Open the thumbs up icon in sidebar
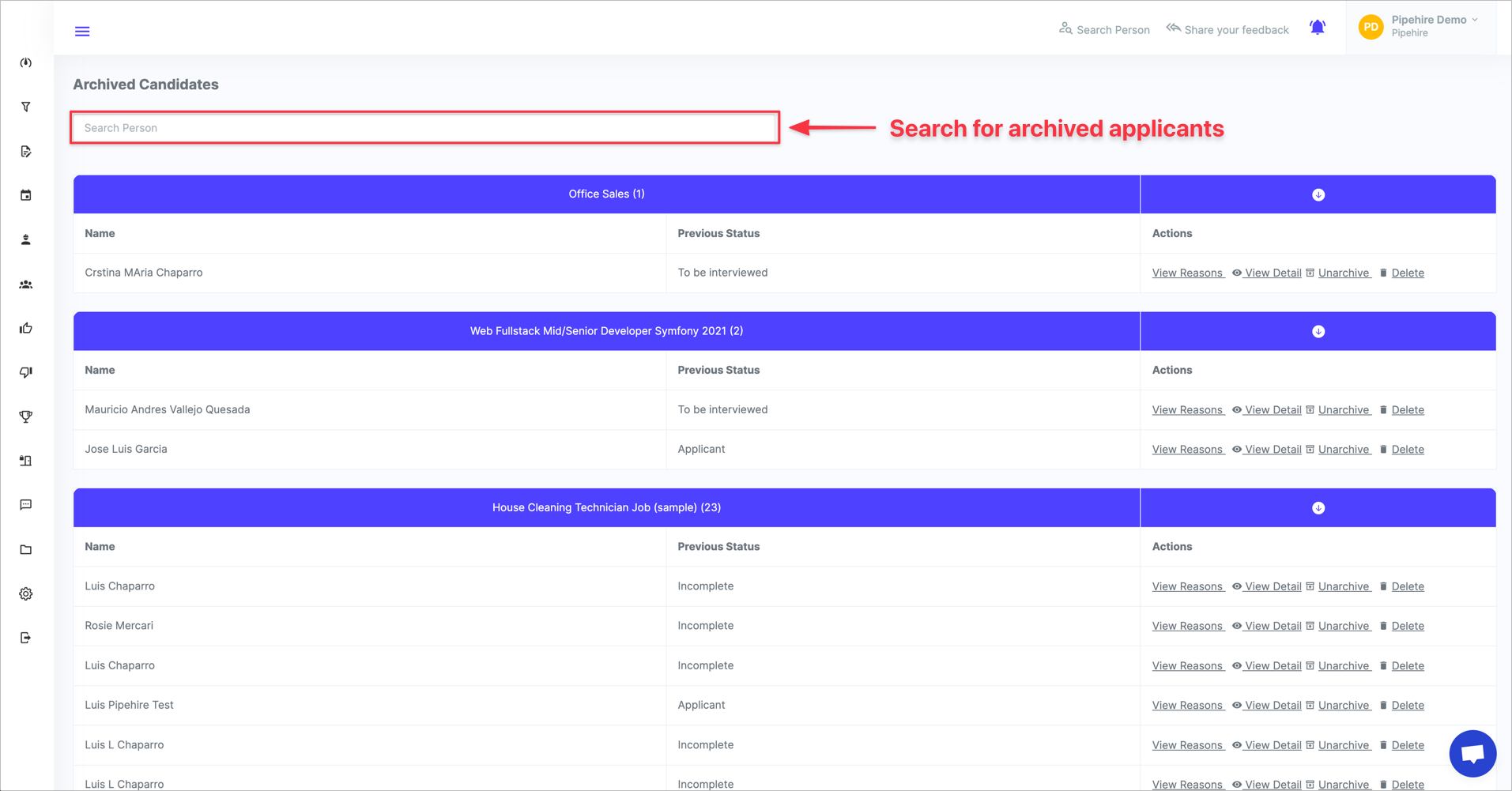The image size is (1512, 791). (26, 328)
